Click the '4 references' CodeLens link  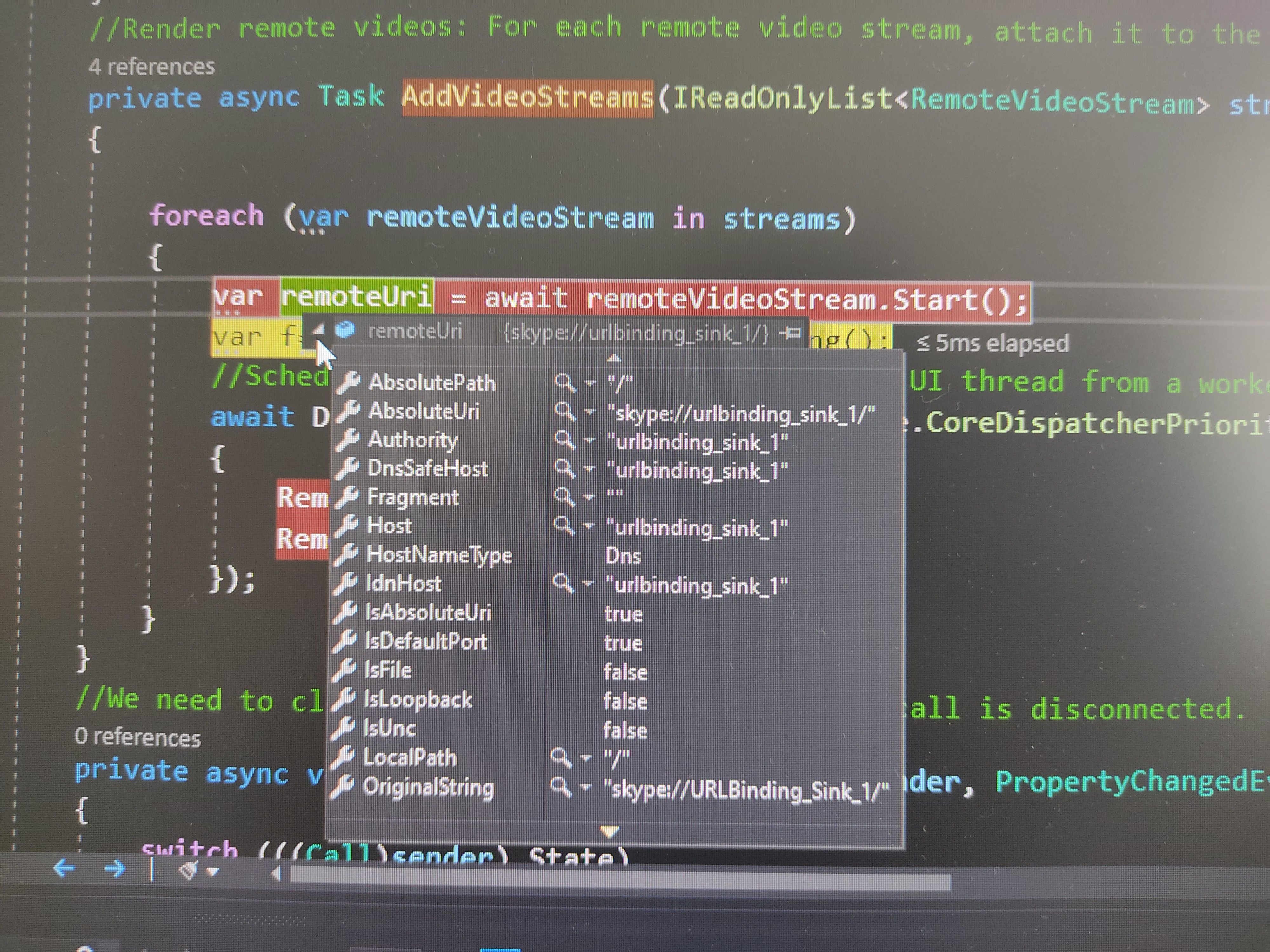[151, 67]
